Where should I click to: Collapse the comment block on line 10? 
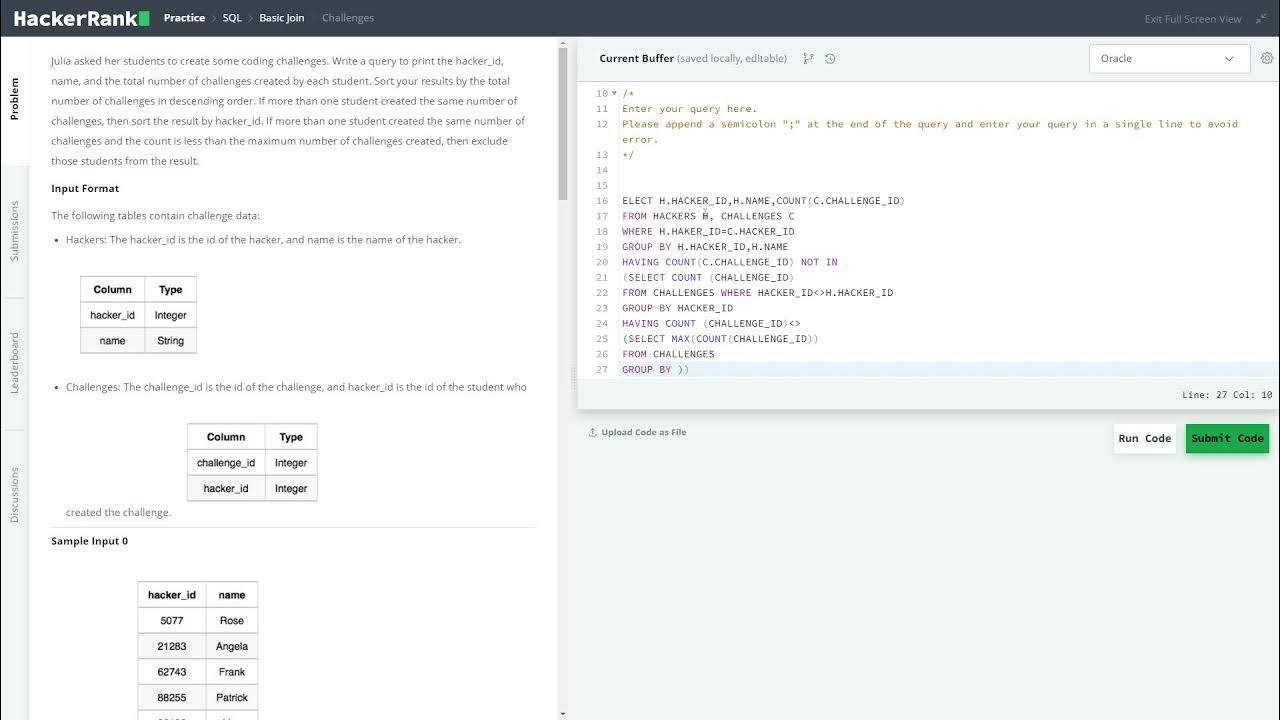click(614, 94)
